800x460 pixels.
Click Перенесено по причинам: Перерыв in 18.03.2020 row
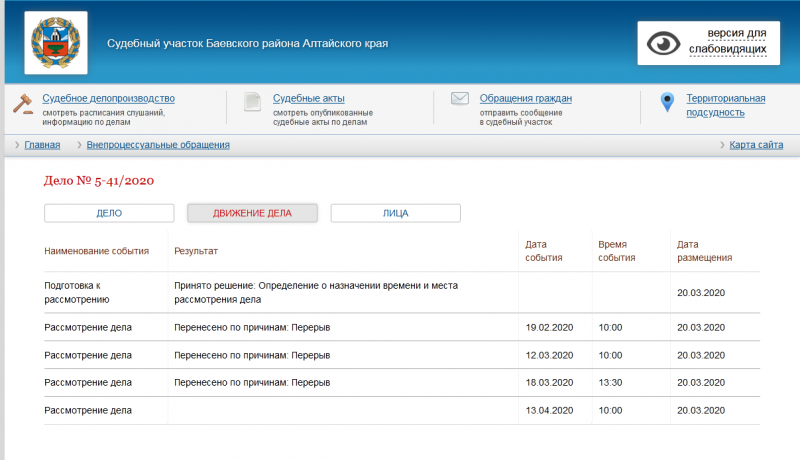click(x=252, y=382)
